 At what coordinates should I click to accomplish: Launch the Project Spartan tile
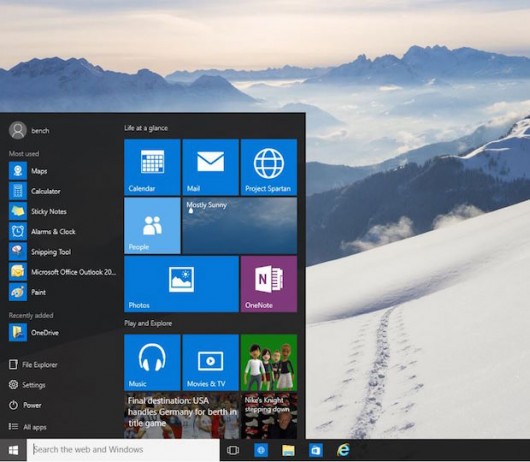click(x=269, y=167)
